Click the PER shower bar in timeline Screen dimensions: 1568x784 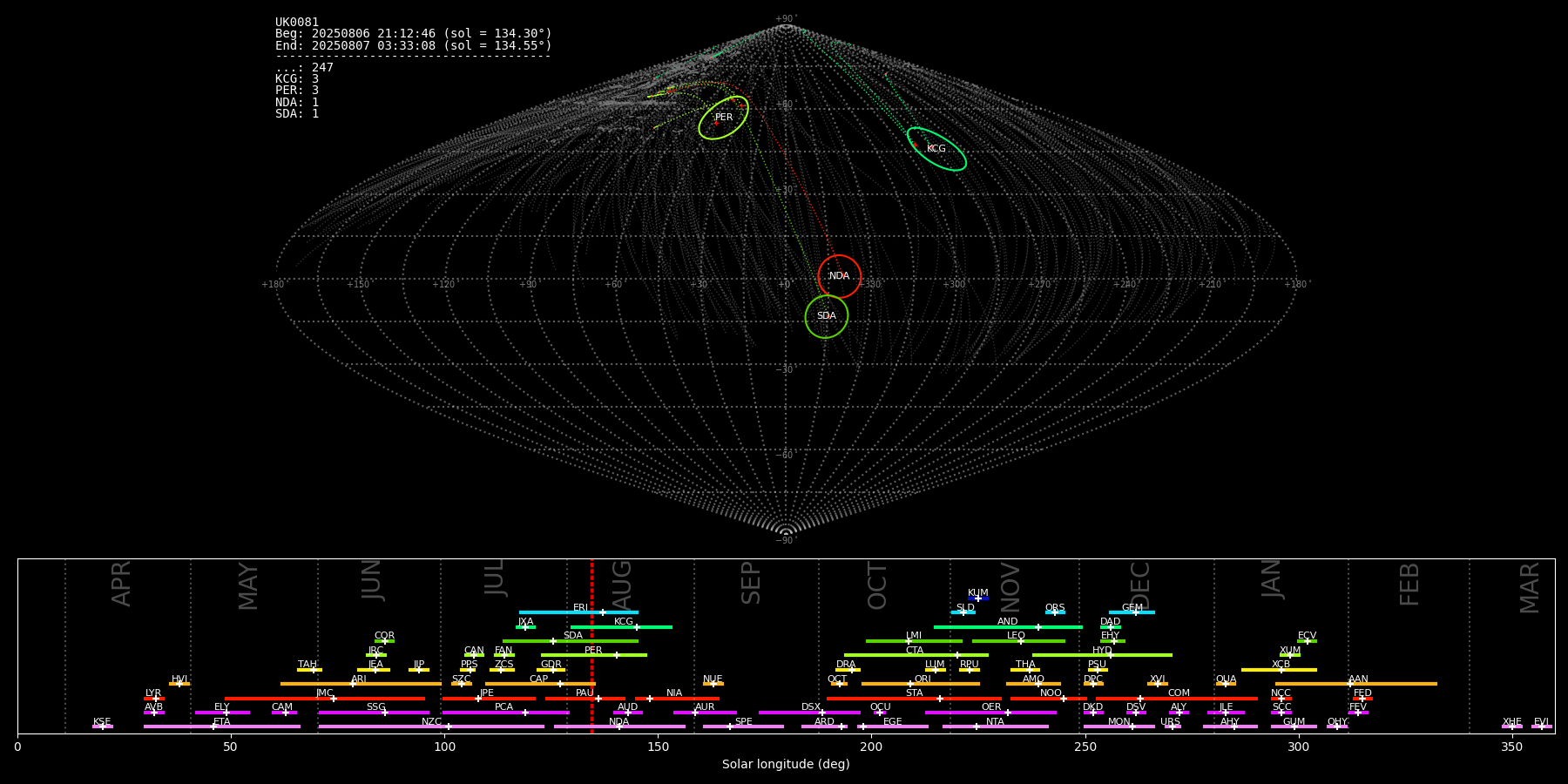click(x=594, y=655)
